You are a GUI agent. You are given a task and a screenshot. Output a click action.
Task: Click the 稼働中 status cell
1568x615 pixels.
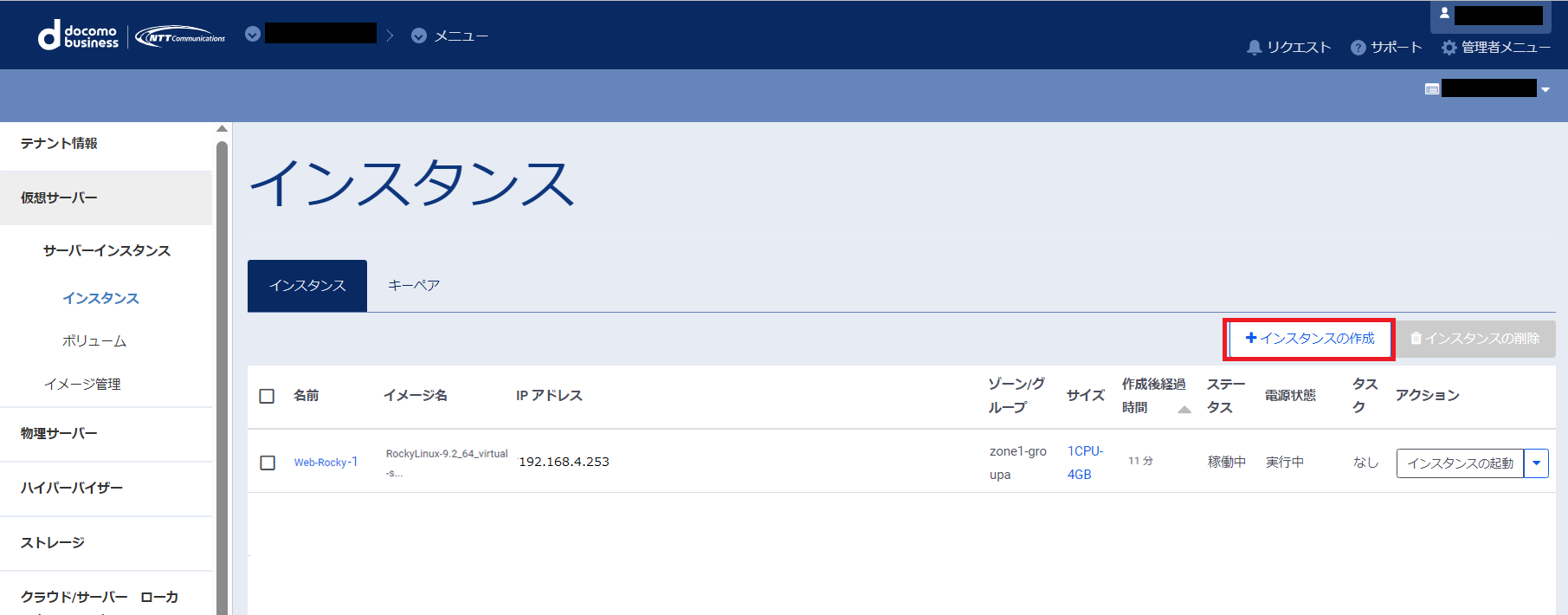pos(1227,463)
